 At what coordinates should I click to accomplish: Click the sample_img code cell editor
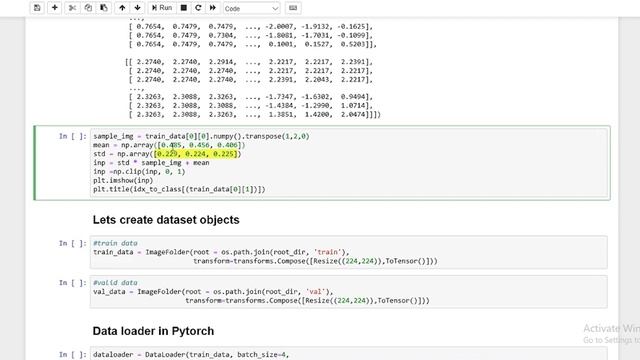pyautogui.click(x=349, y=163)
